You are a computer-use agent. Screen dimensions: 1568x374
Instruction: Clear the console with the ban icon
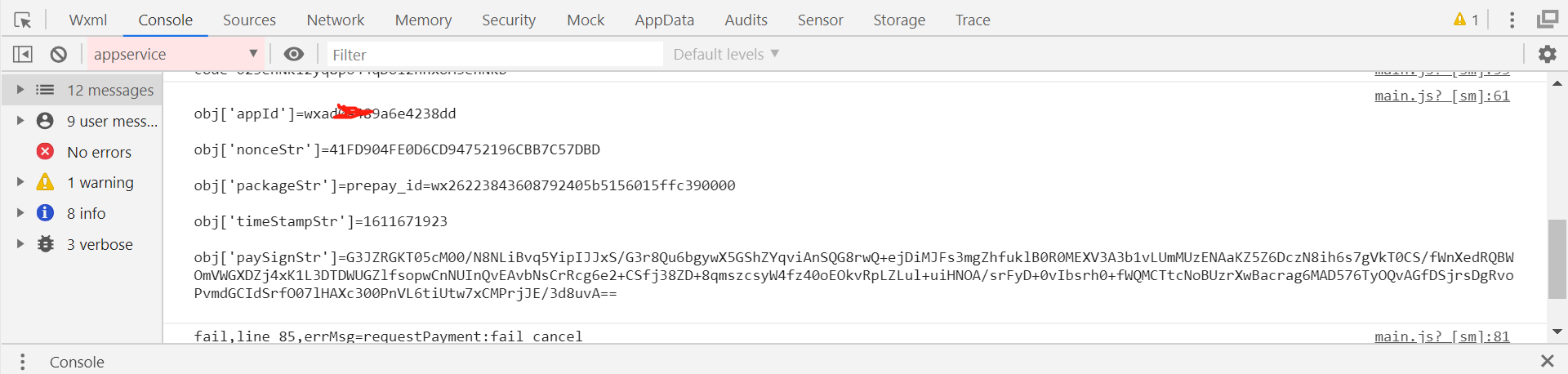(58, 54)
